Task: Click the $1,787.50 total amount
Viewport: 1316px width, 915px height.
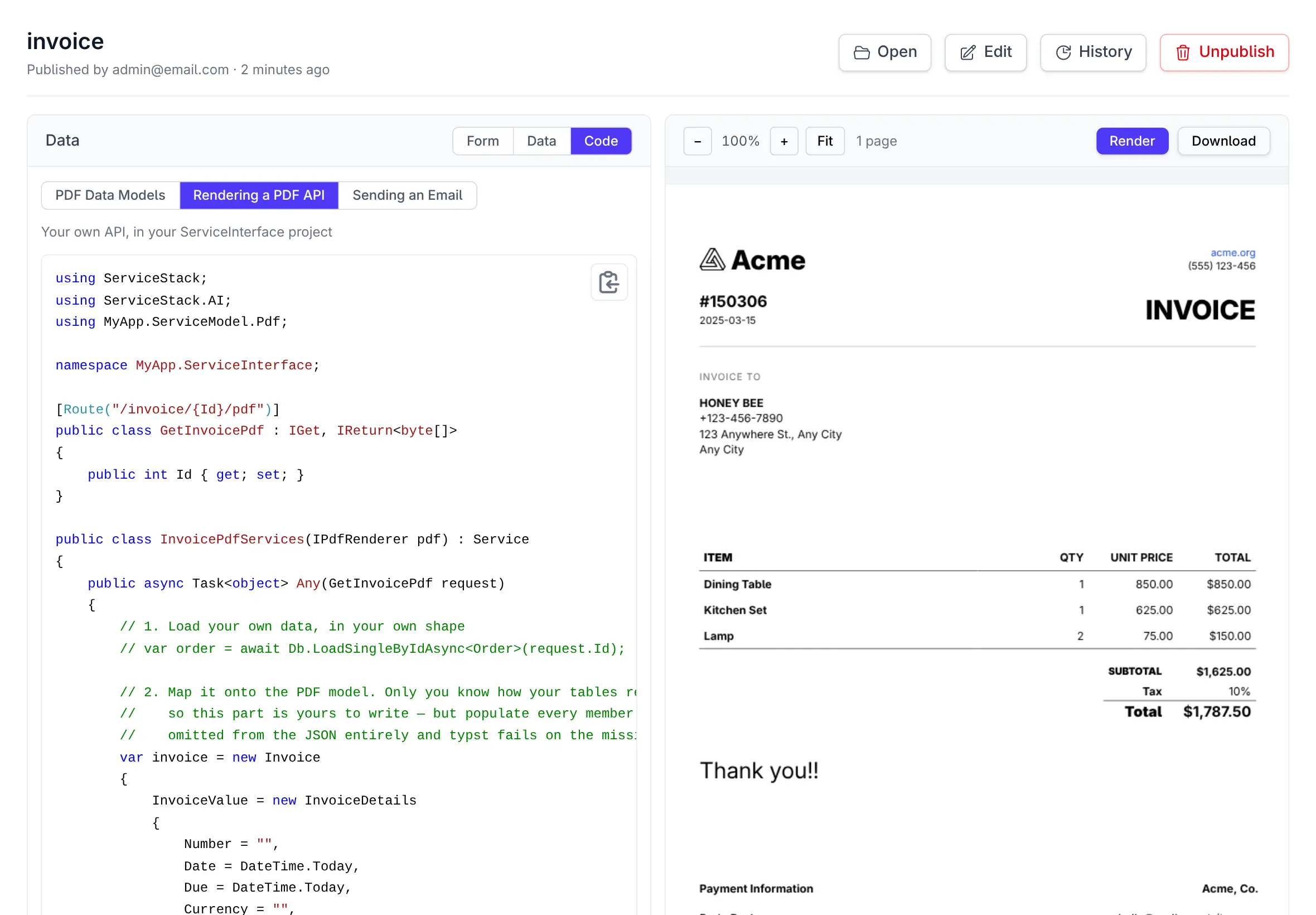Action: [1216, 712]
